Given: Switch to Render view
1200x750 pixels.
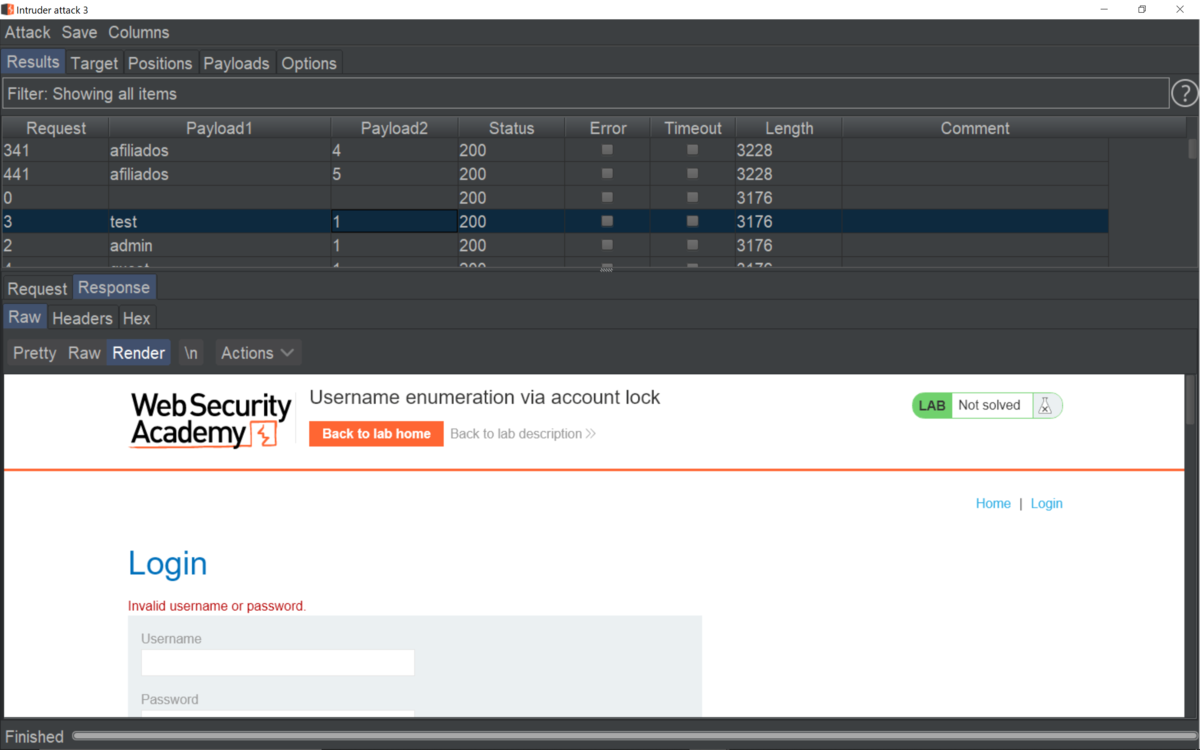Looking at the screenshot, I should (139, 353).
